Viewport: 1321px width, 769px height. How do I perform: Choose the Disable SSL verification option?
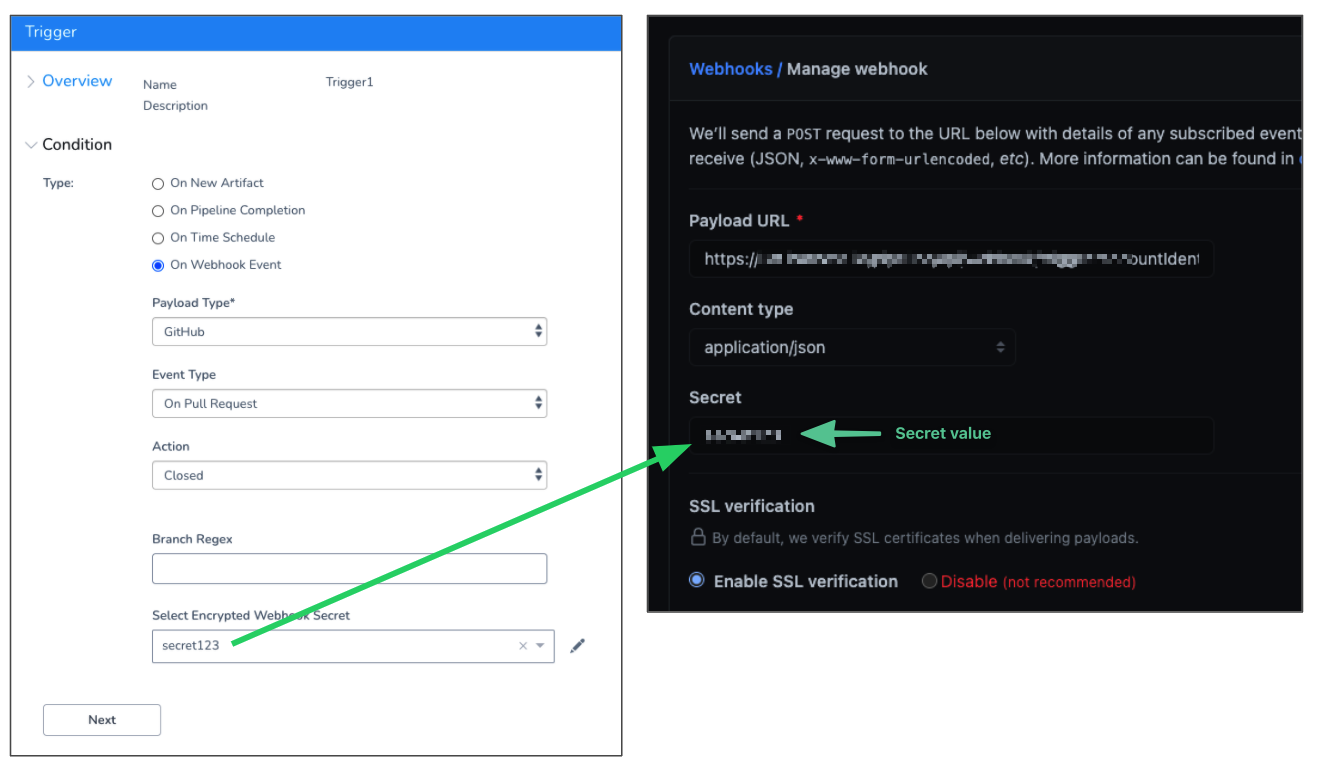click(929, 581)
